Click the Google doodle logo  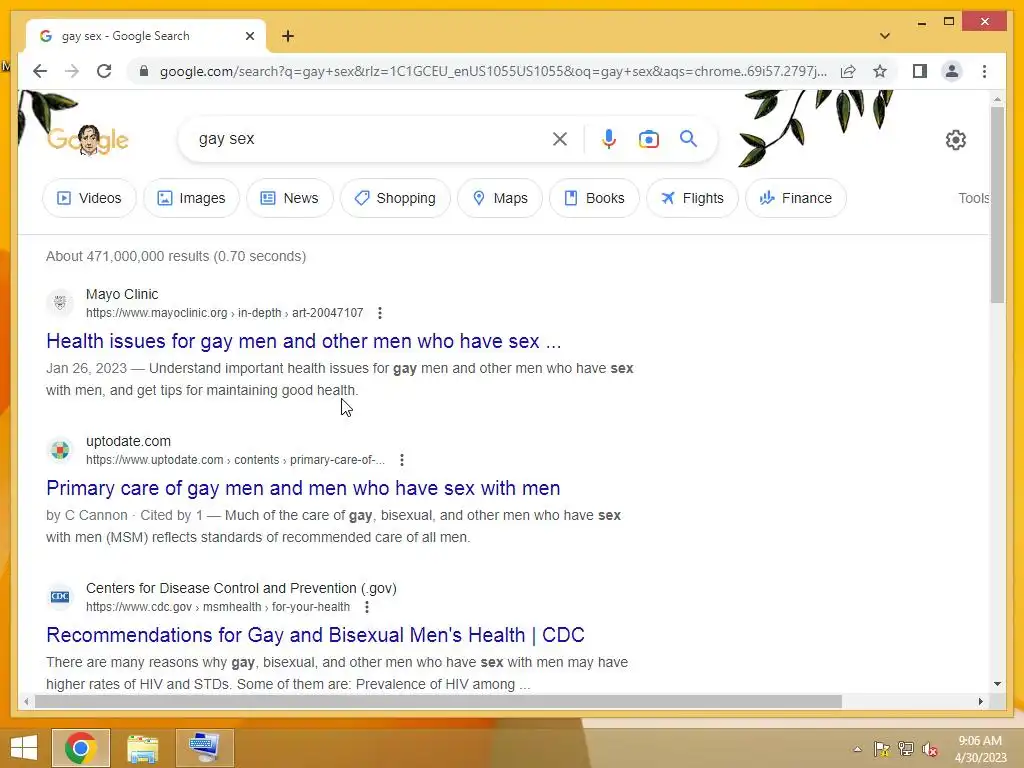(88, 140)
